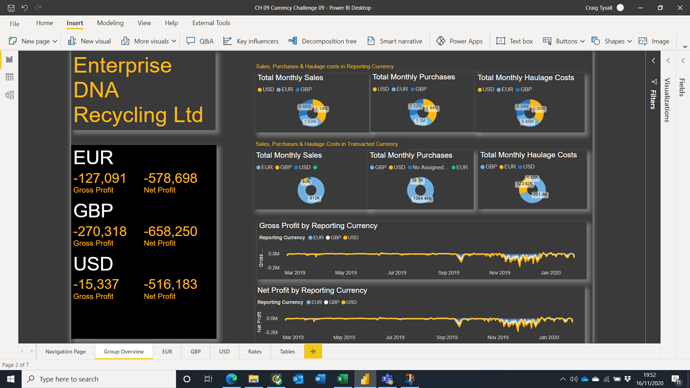690x388 pixels.
Task: Open Model view in left sidebar
Action: click(9, 95)
